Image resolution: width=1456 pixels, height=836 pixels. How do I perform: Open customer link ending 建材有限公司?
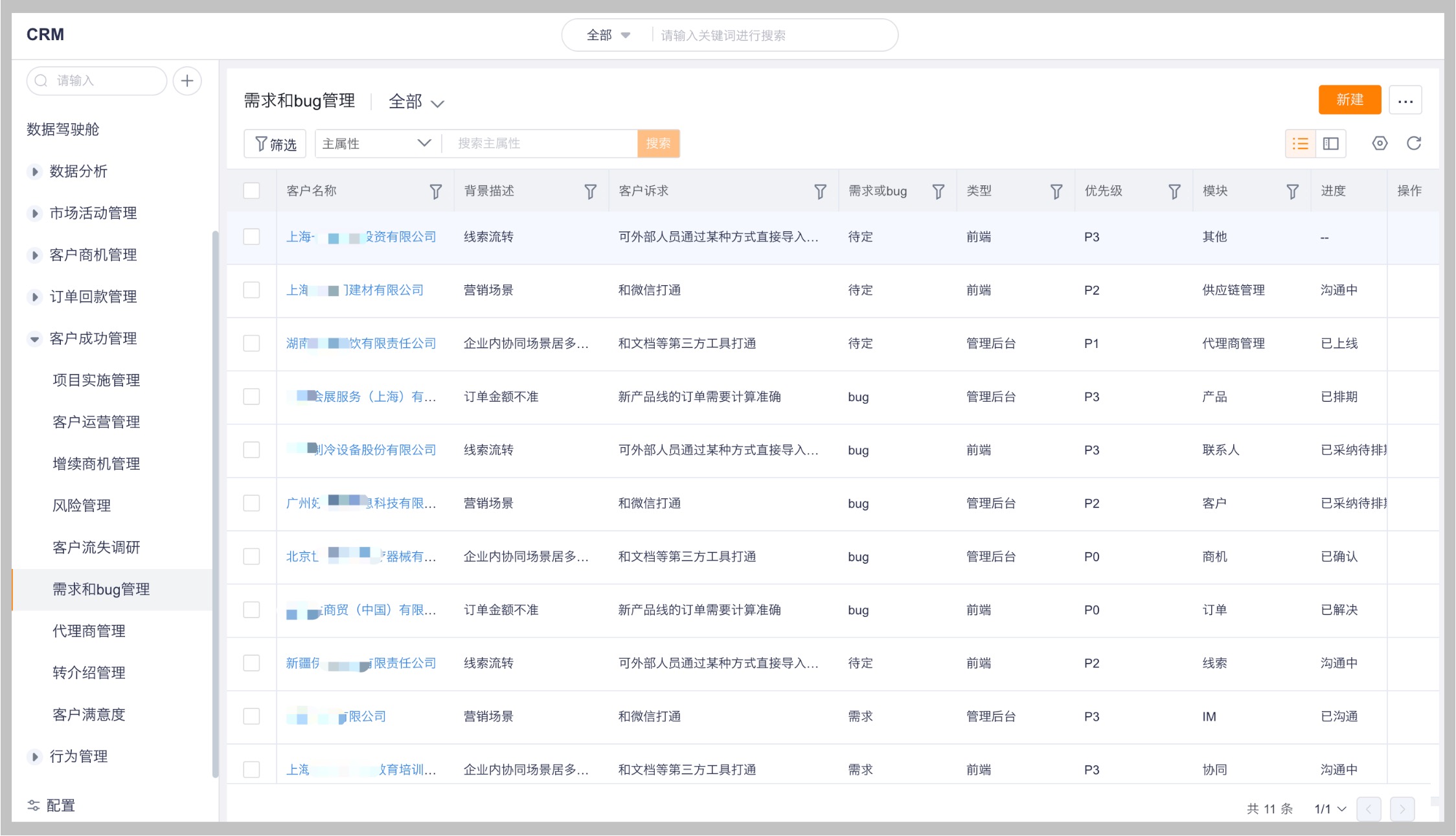pos(355,290)
